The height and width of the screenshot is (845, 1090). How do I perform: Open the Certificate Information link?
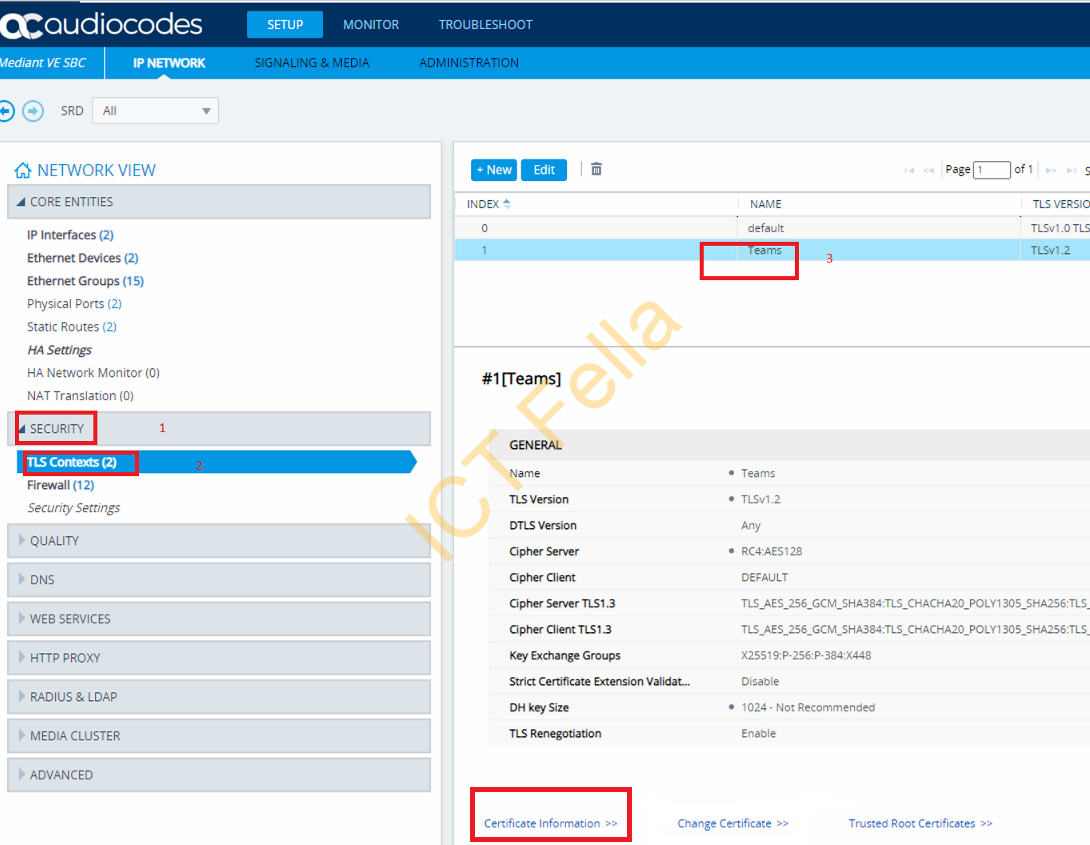coord(550,822)
